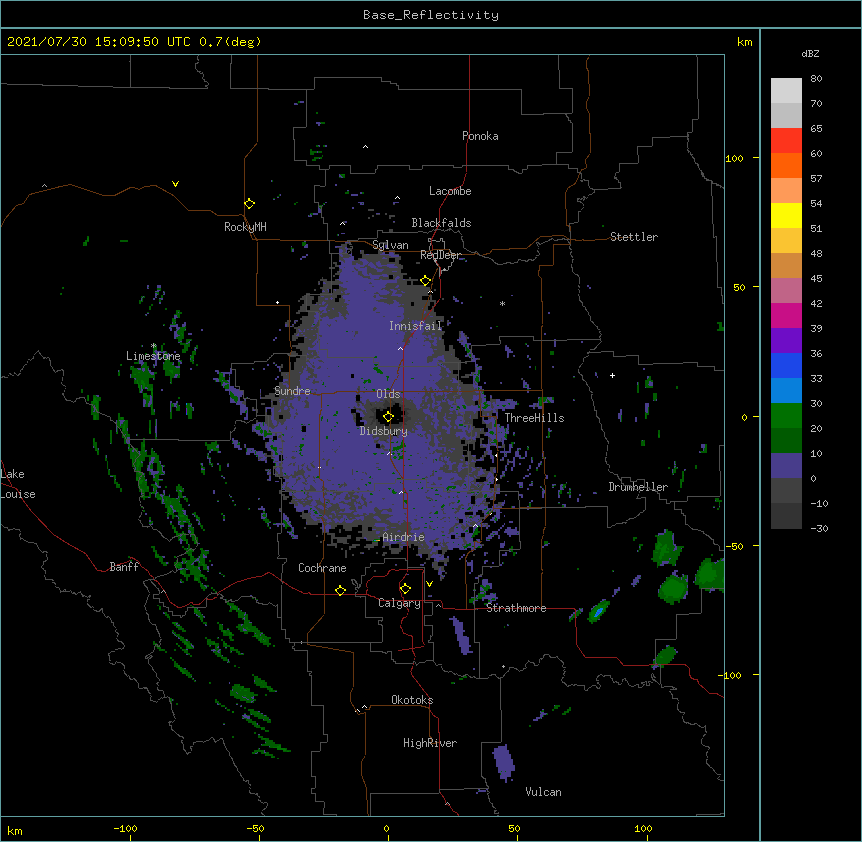The height and width of the screenshot is (842, 862).
Task: Click the 80 value on the dBZ scale
Action: click(816, 79)
